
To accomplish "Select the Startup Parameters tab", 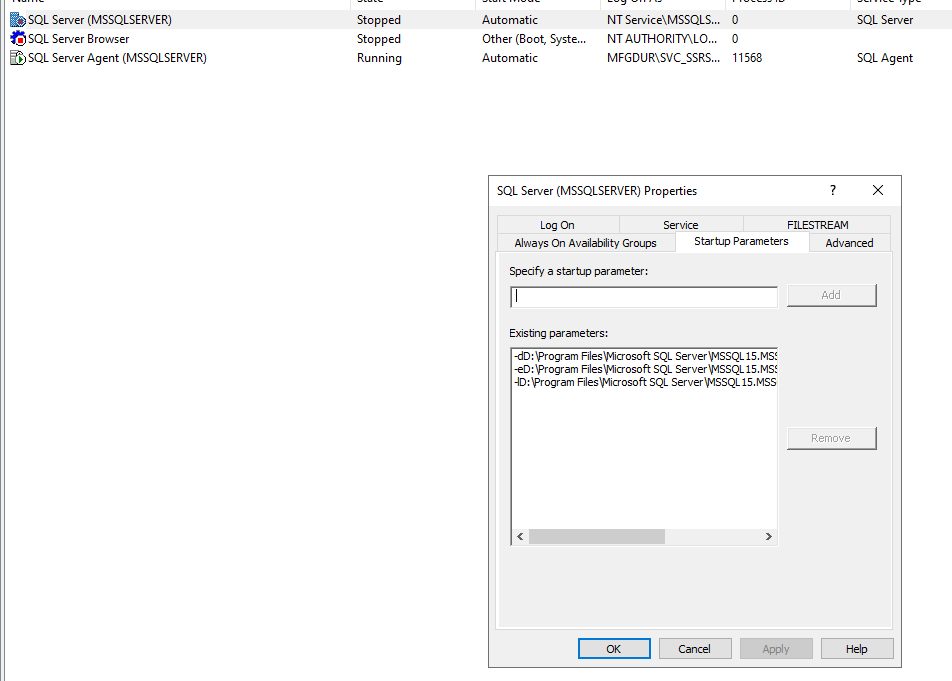I will [x=741, y=242].
